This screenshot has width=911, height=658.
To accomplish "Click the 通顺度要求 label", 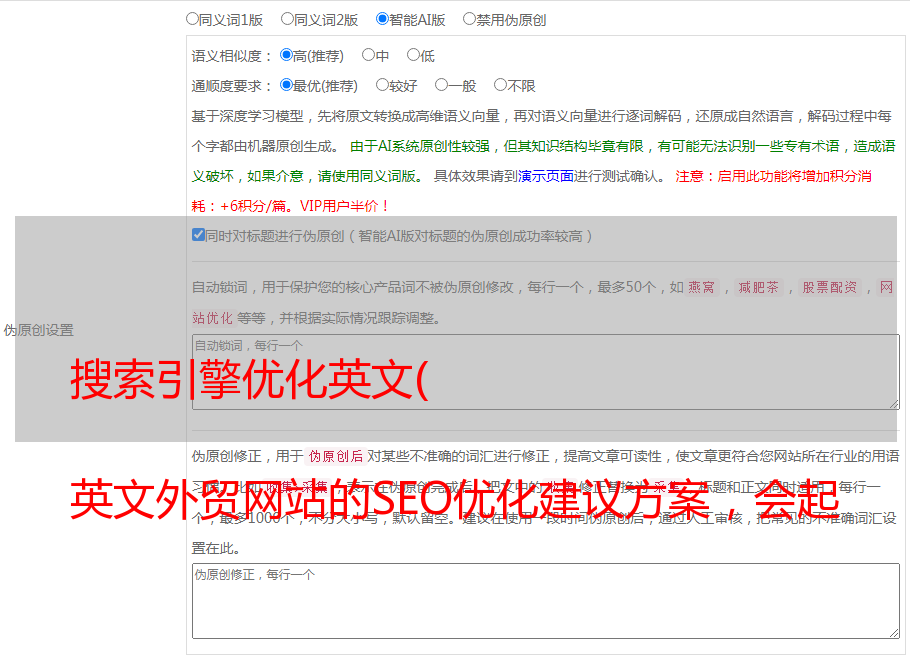I will tap(231, 87).
